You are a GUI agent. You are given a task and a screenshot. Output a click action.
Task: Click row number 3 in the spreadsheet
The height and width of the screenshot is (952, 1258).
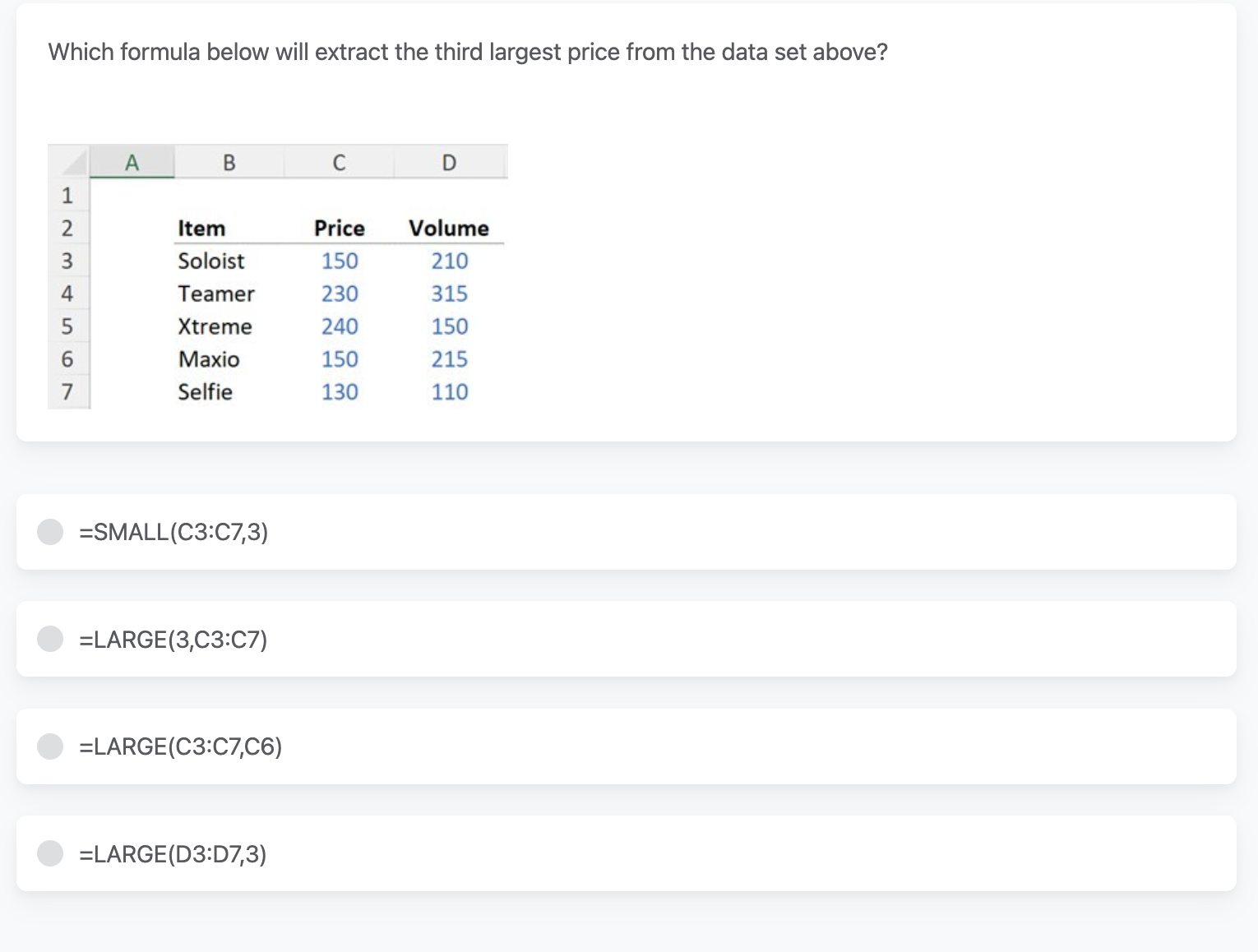(x=67, y=261)
